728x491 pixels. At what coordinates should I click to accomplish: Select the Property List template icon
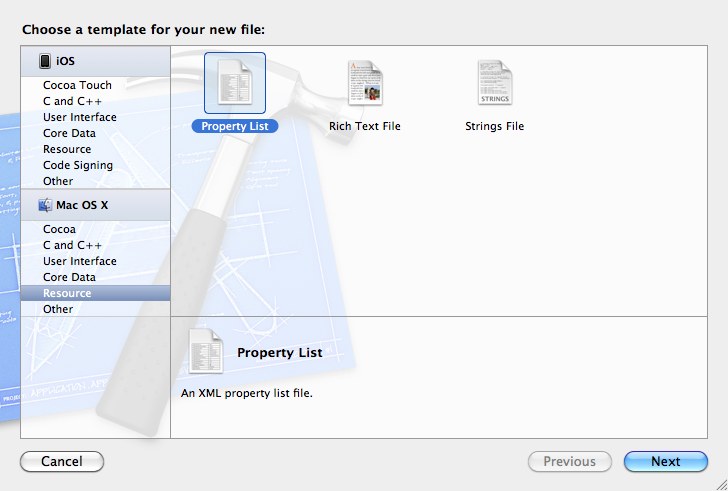point(234,83)
